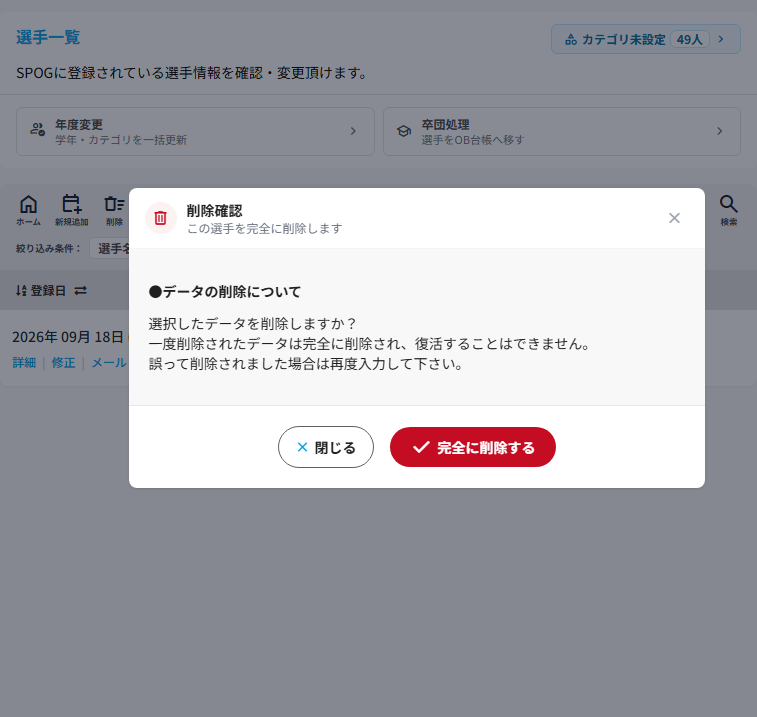Image resolution: width=757 pixels, height=717 pixels.
Task: Click the 年度変更 people icon
Action: click(38, 129)
